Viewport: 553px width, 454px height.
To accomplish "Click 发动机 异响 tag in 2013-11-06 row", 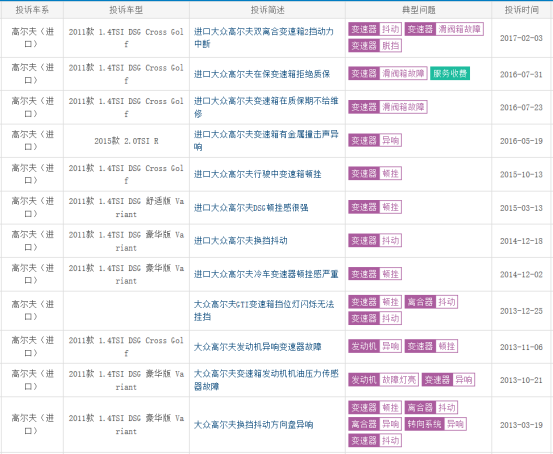I will [375, 346].
